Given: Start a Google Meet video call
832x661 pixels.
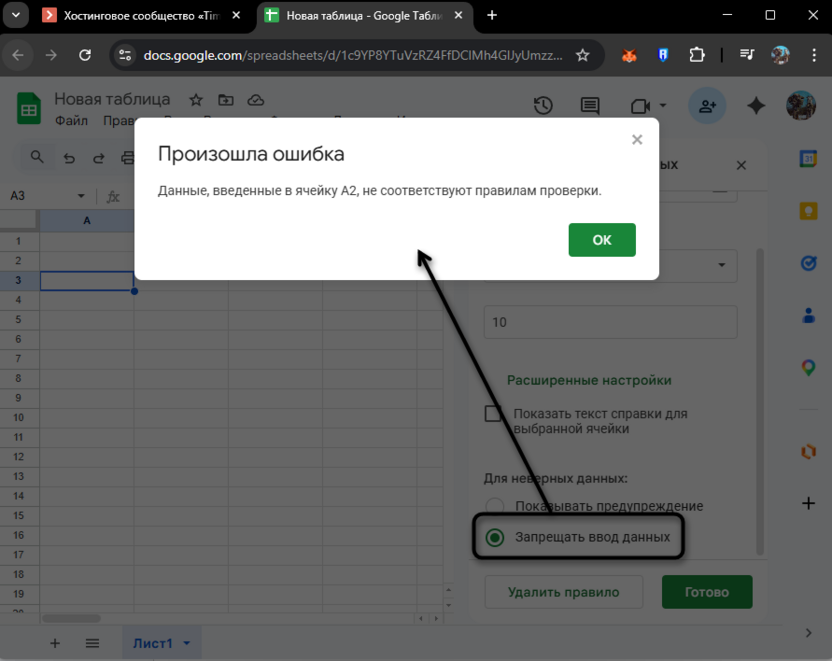Looking at the screenshot, I should tap(637, 106).
